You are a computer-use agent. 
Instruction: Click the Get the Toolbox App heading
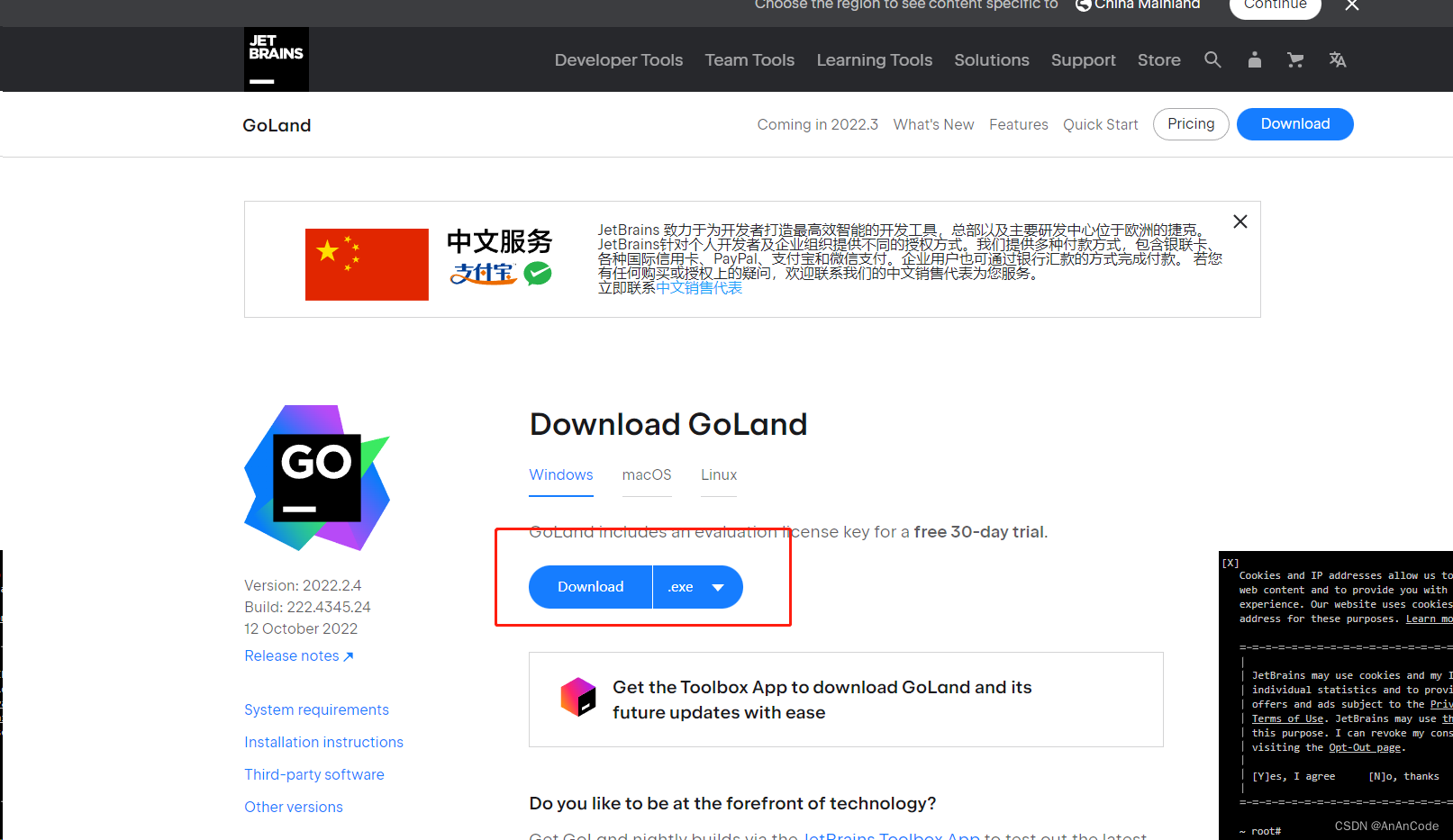point(822,700)
